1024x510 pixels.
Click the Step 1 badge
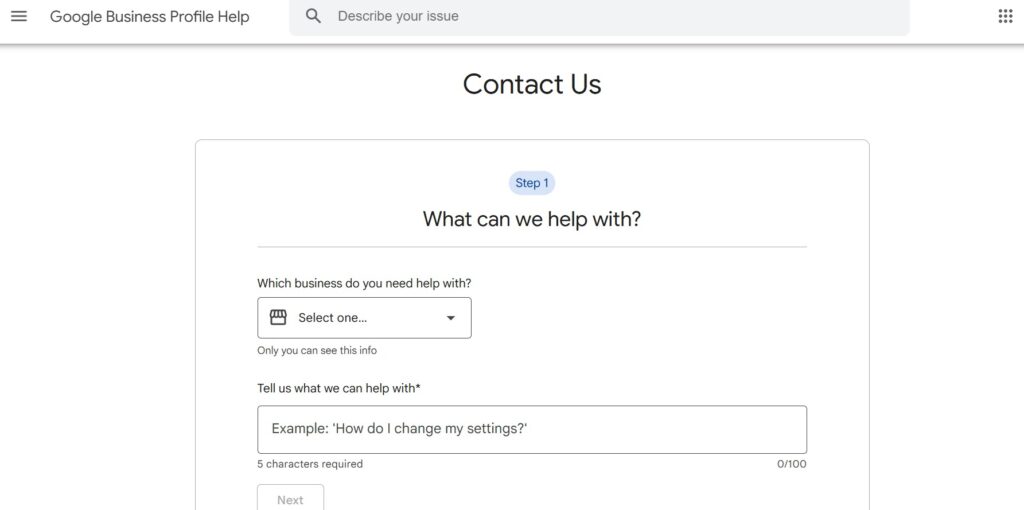(531, 183)
